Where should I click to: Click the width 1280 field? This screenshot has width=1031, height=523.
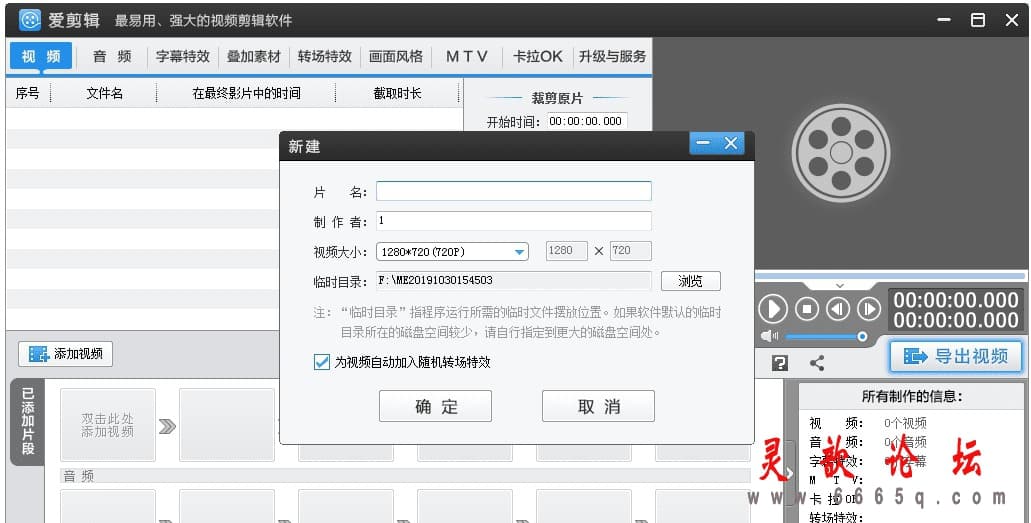click(566, 251)
